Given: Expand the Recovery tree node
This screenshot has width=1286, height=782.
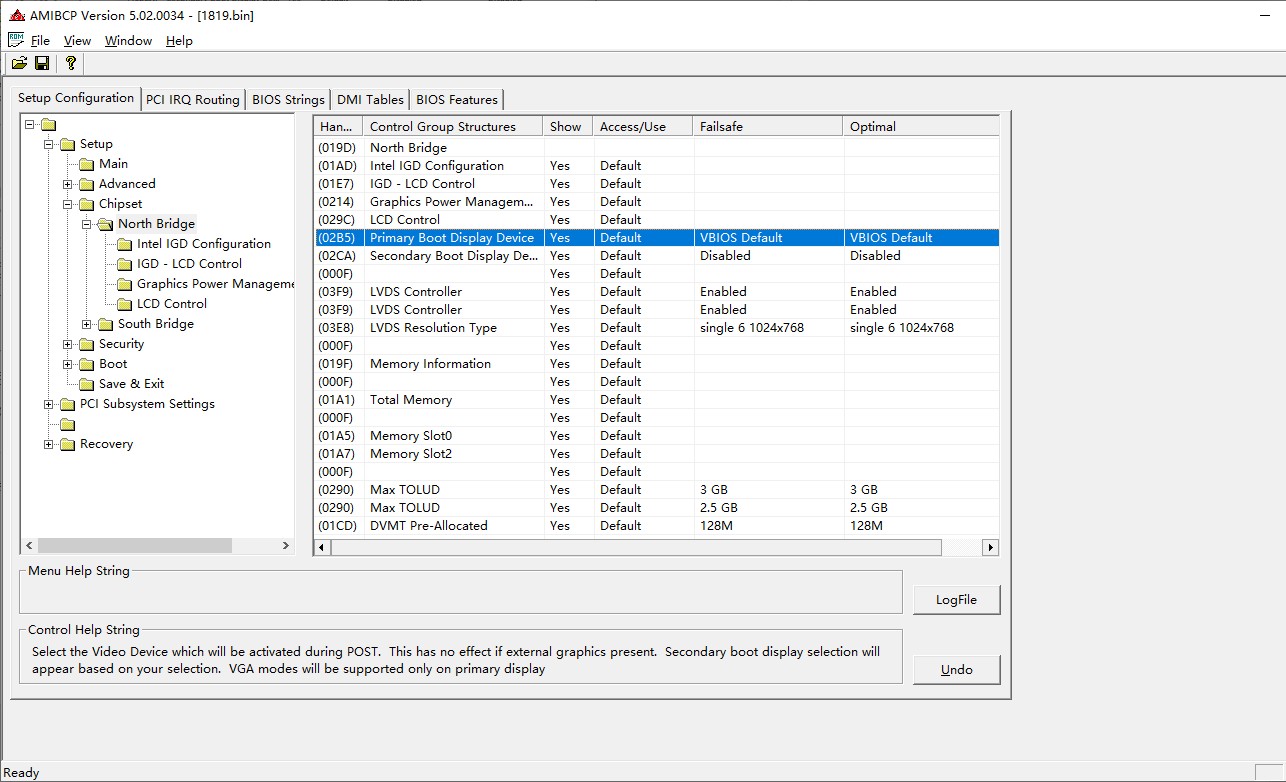Looking at the screenshot, I should pos(49,444).
